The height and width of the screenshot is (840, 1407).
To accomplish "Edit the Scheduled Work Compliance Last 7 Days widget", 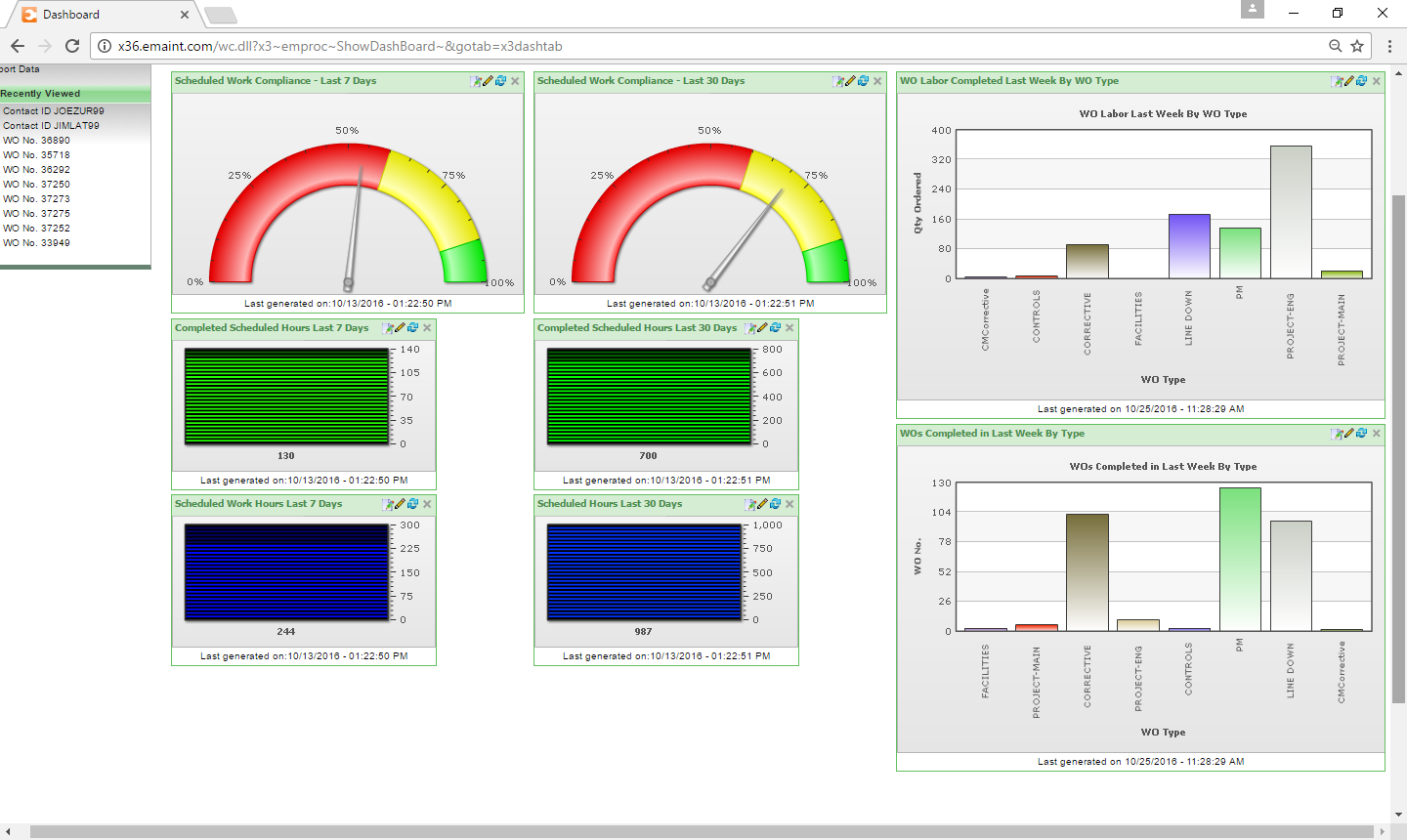I will [489, 81].
